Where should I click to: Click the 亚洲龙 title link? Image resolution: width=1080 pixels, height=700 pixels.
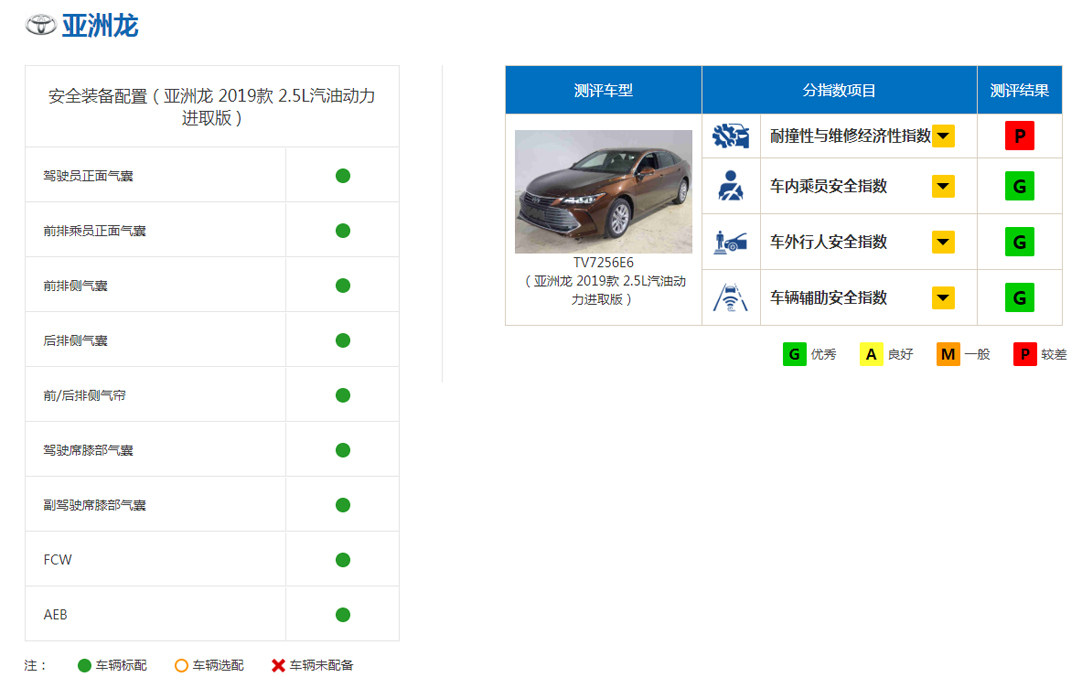pos(100,26)
